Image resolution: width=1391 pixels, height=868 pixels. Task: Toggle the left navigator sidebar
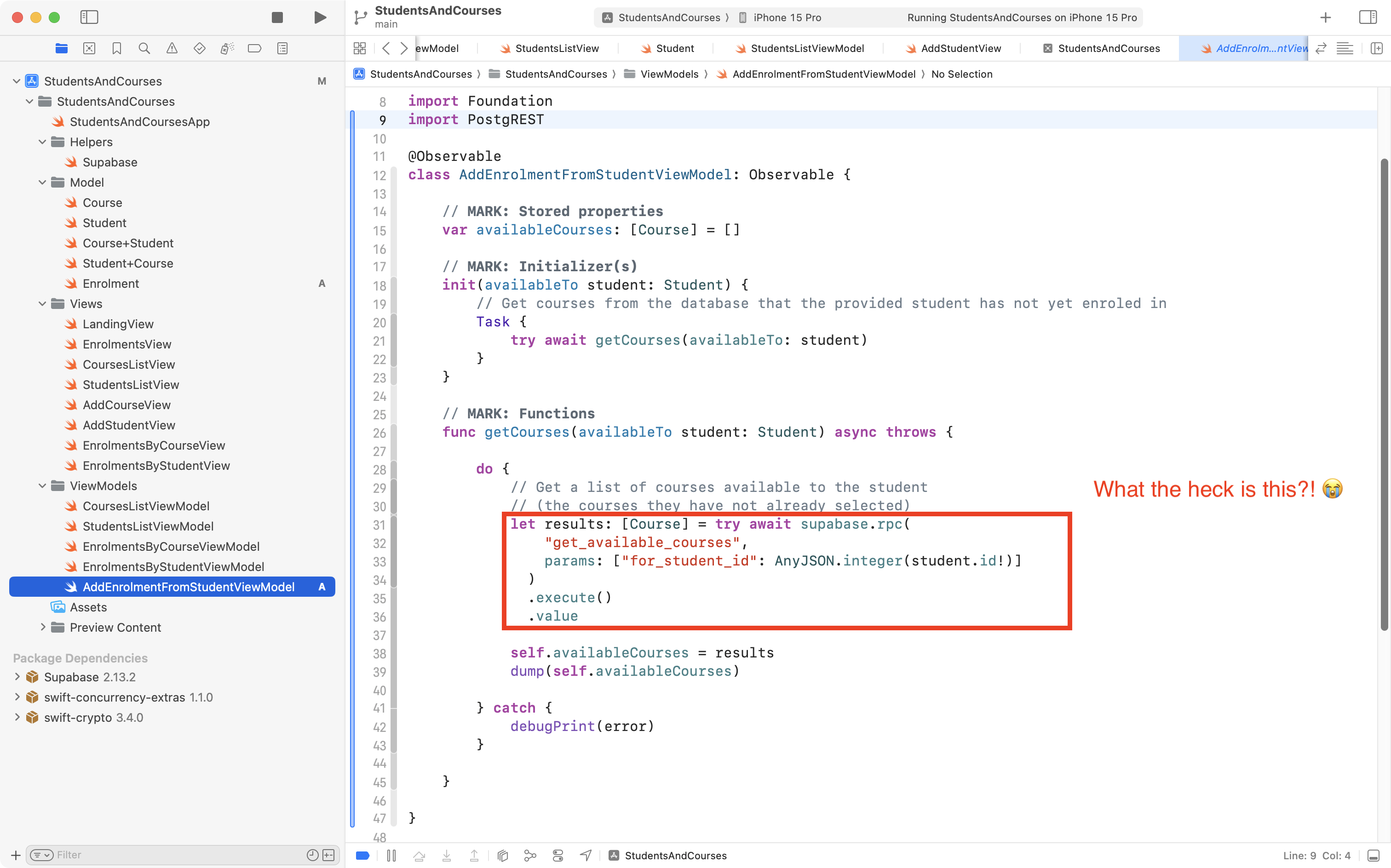pos(89,17)
